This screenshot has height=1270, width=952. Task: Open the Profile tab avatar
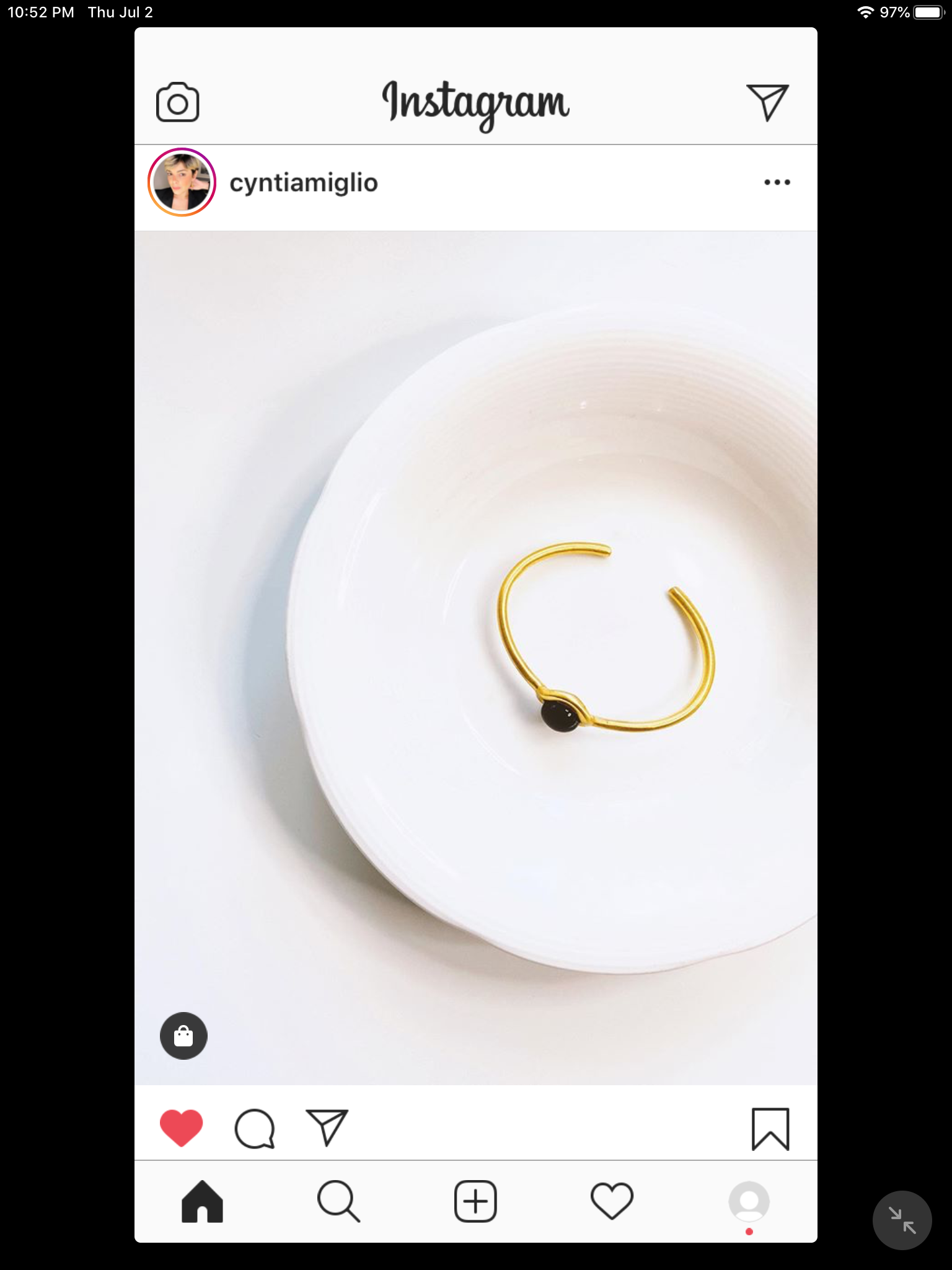point(749,1202)
